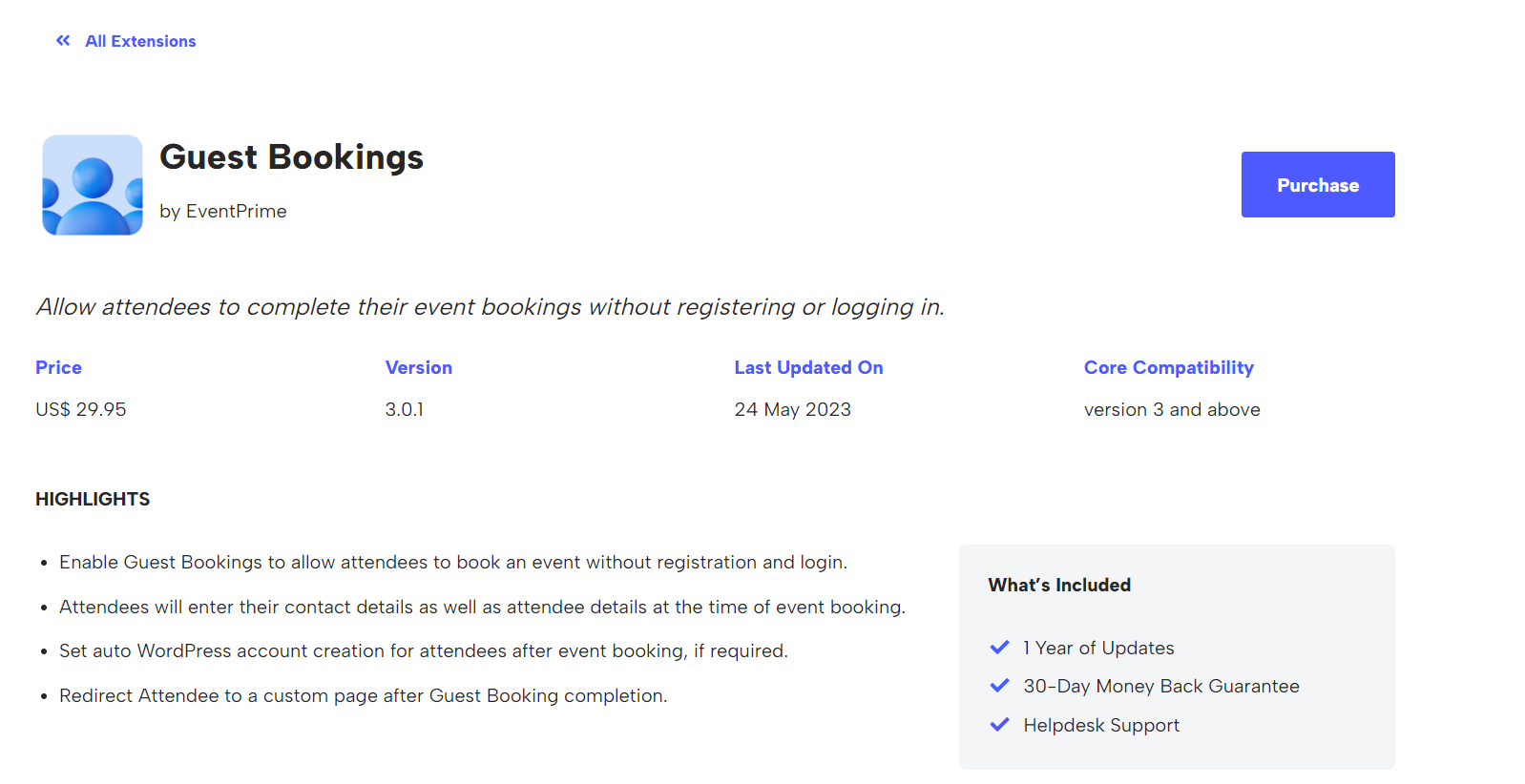Click the HIGHLIGHTS section heading
The width and height of the screenshot is (1525, 784).
tap(93, 499)
